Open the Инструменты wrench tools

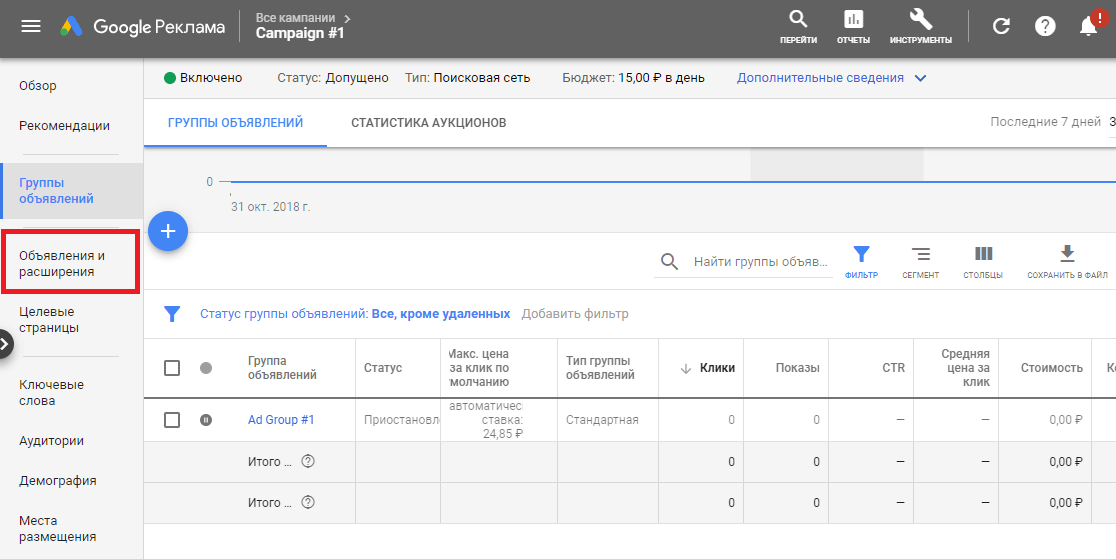click(920, 21)
